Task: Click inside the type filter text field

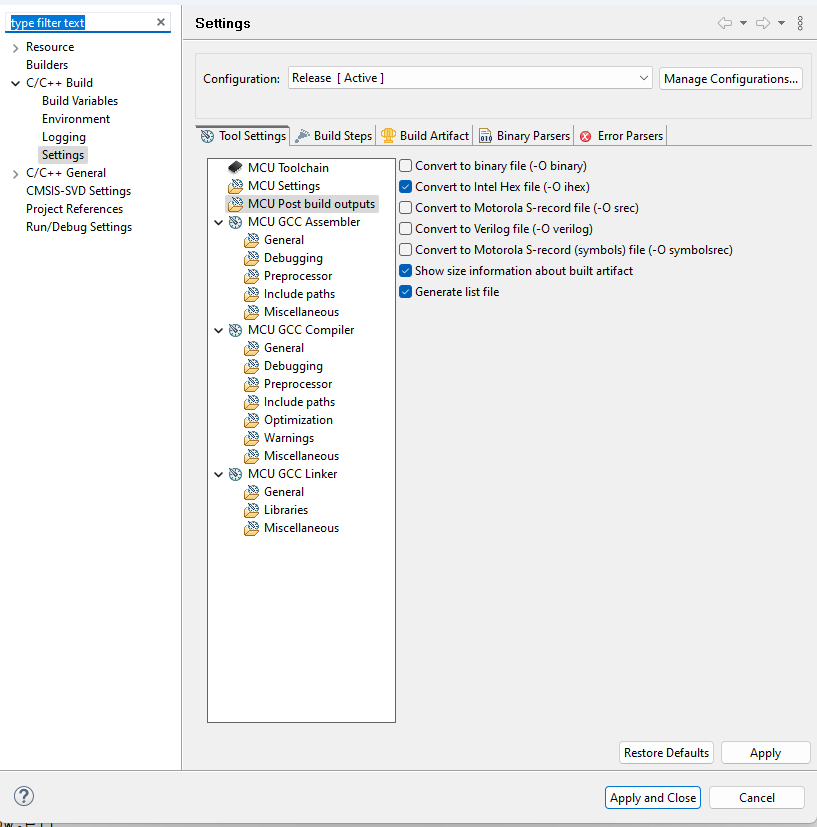Action: tap(80, 21)
